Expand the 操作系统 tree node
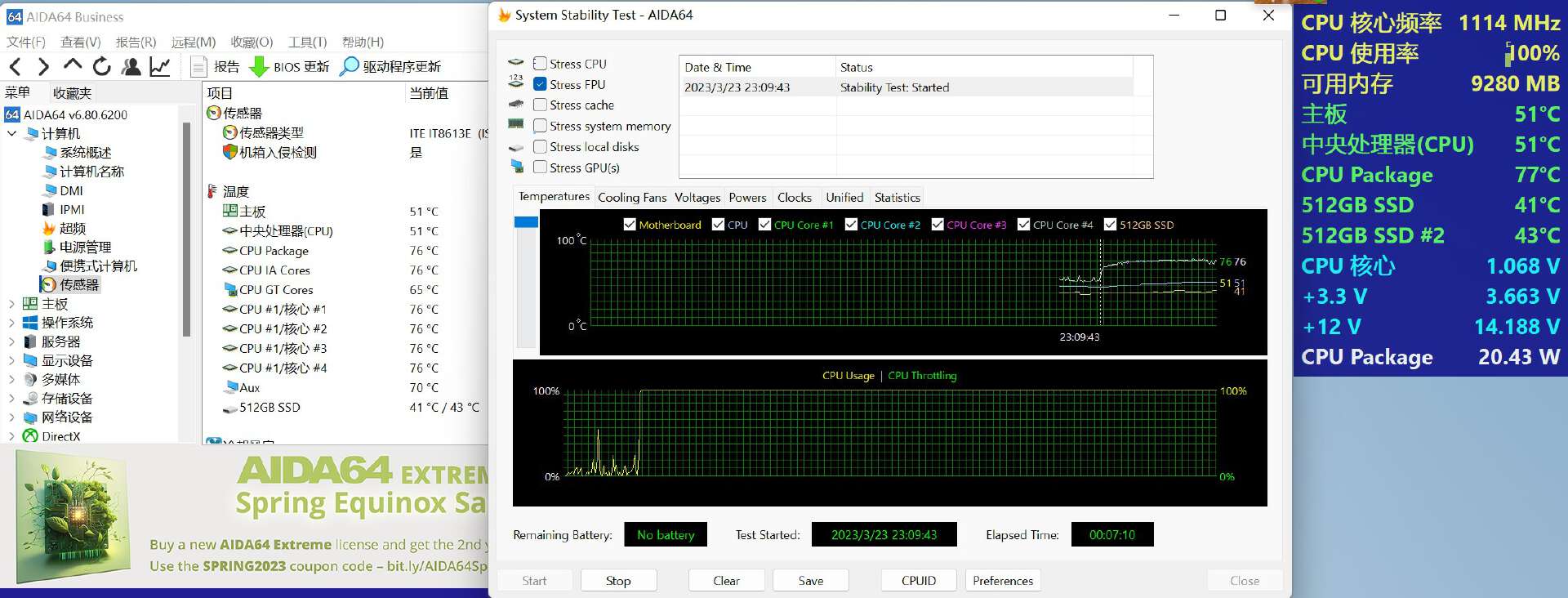 pos(11,323)
